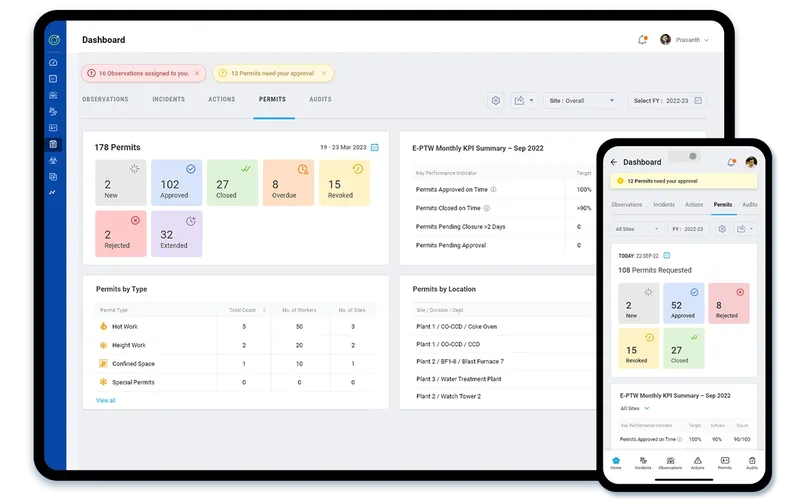Tap the back arrow on phone Dashboard
Image resolution: width=807 pixels, height=500 pixels.
coord(613,162)
